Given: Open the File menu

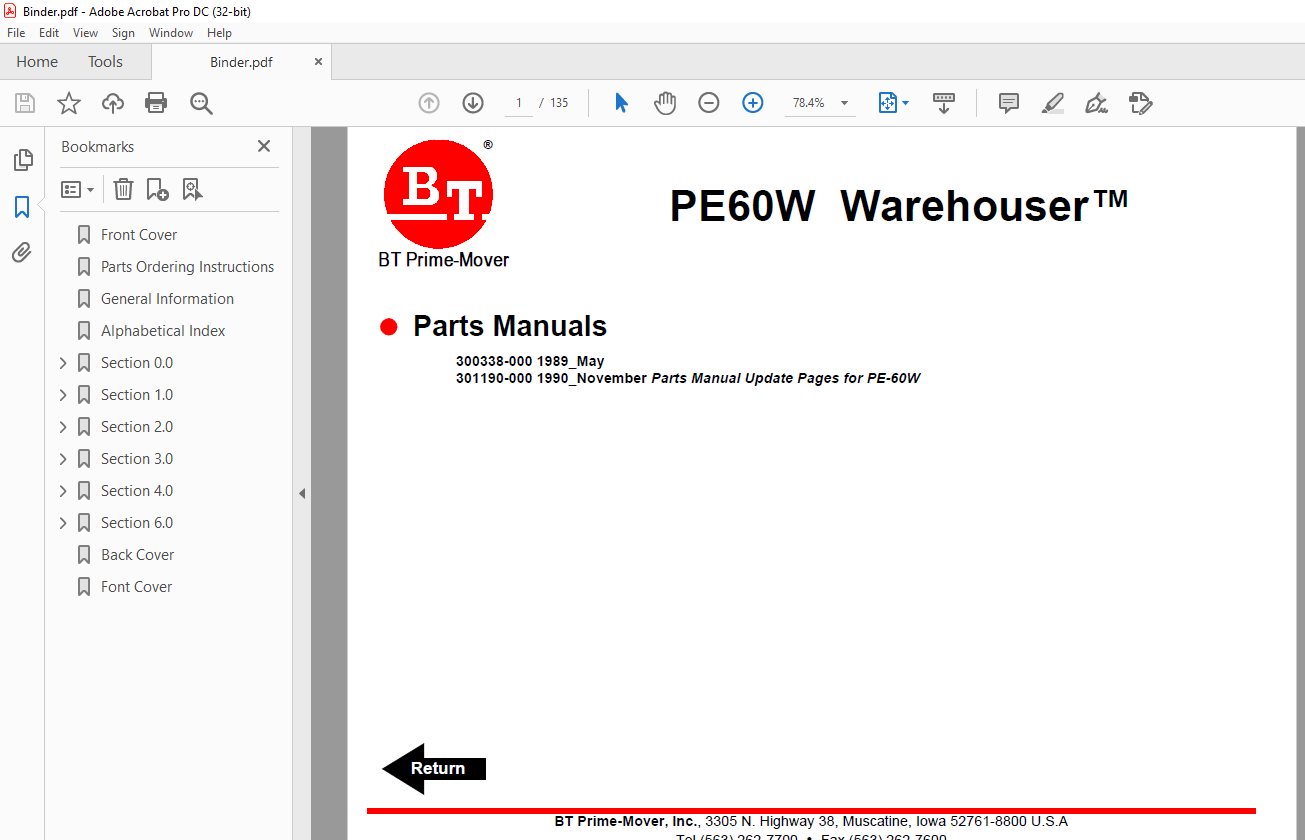Looking at the screenshot, I should coord(16,33).
